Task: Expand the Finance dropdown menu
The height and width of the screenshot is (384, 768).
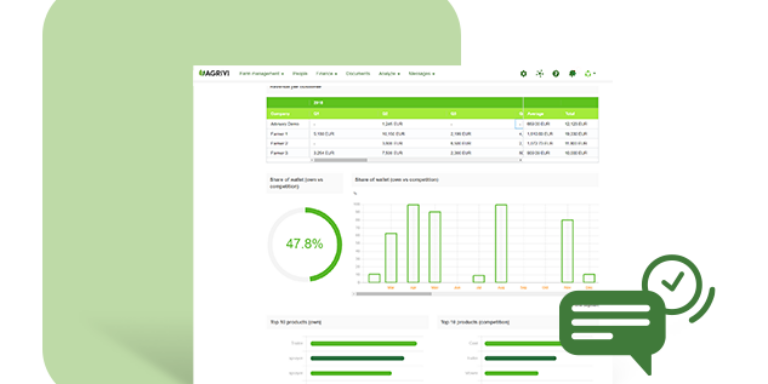Action: 327,73
